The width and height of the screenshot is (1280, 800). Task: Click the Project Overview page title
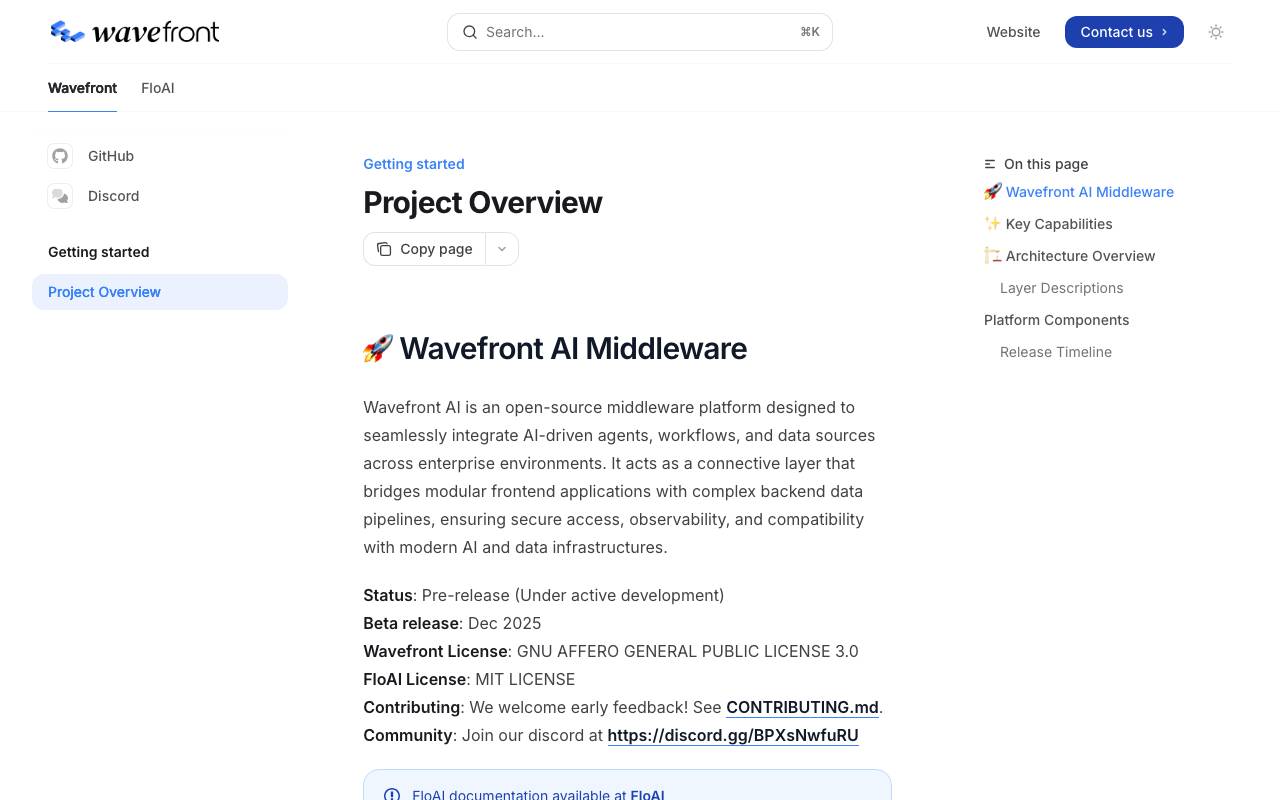(483, 202)
